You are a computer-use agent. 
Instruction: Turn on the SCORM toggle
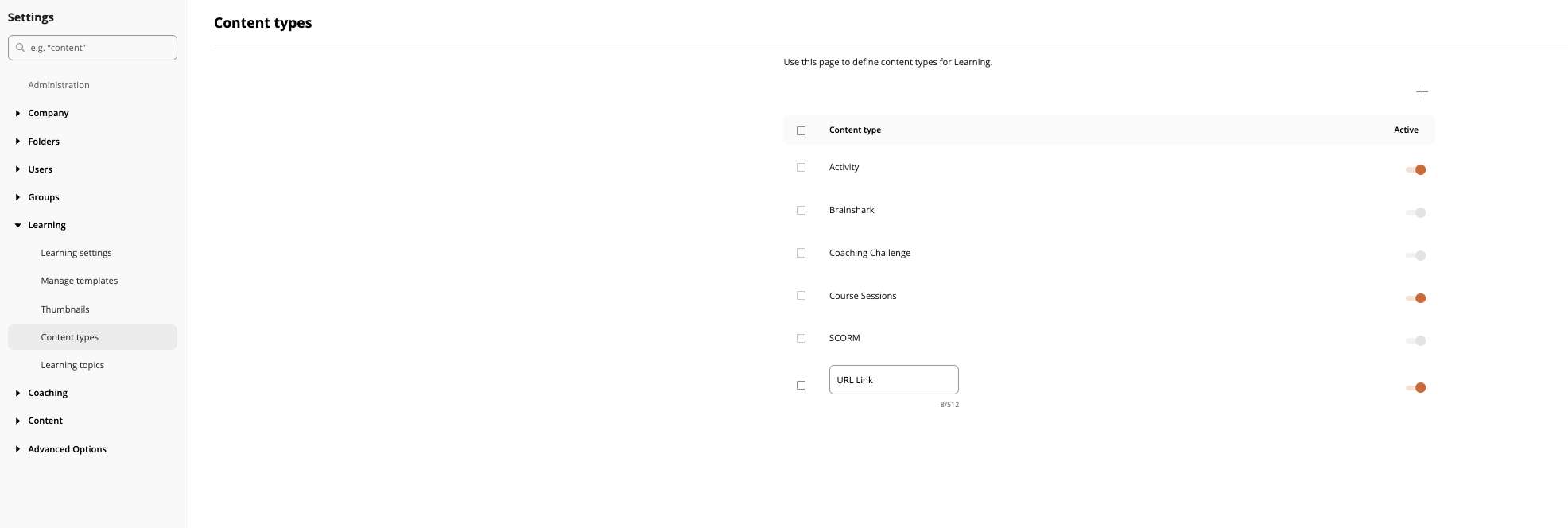pos(1415,340)
